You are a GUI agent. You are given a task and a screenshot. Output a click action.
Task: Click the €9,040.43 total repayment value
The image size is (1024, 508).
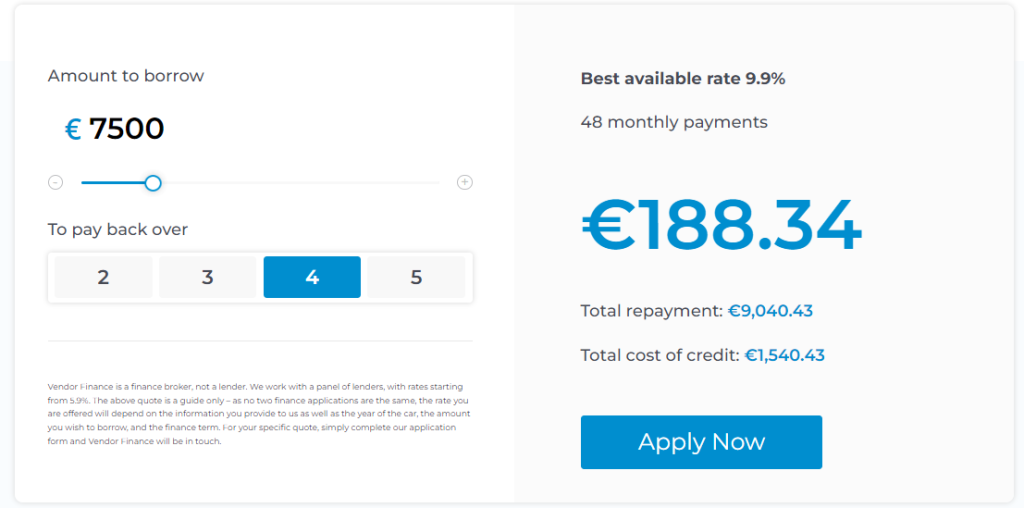pos(770,311)
